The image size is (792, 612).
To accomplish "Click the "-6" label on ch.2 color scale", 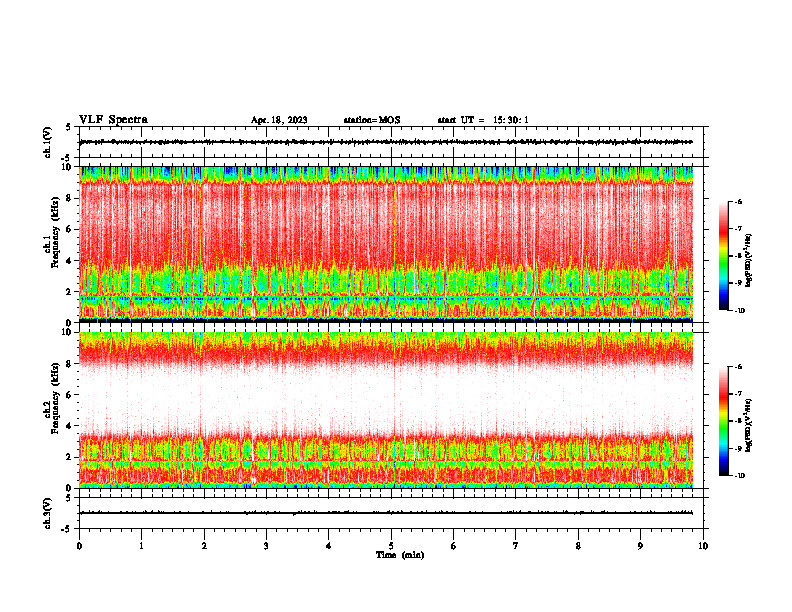I will point(738,367).
